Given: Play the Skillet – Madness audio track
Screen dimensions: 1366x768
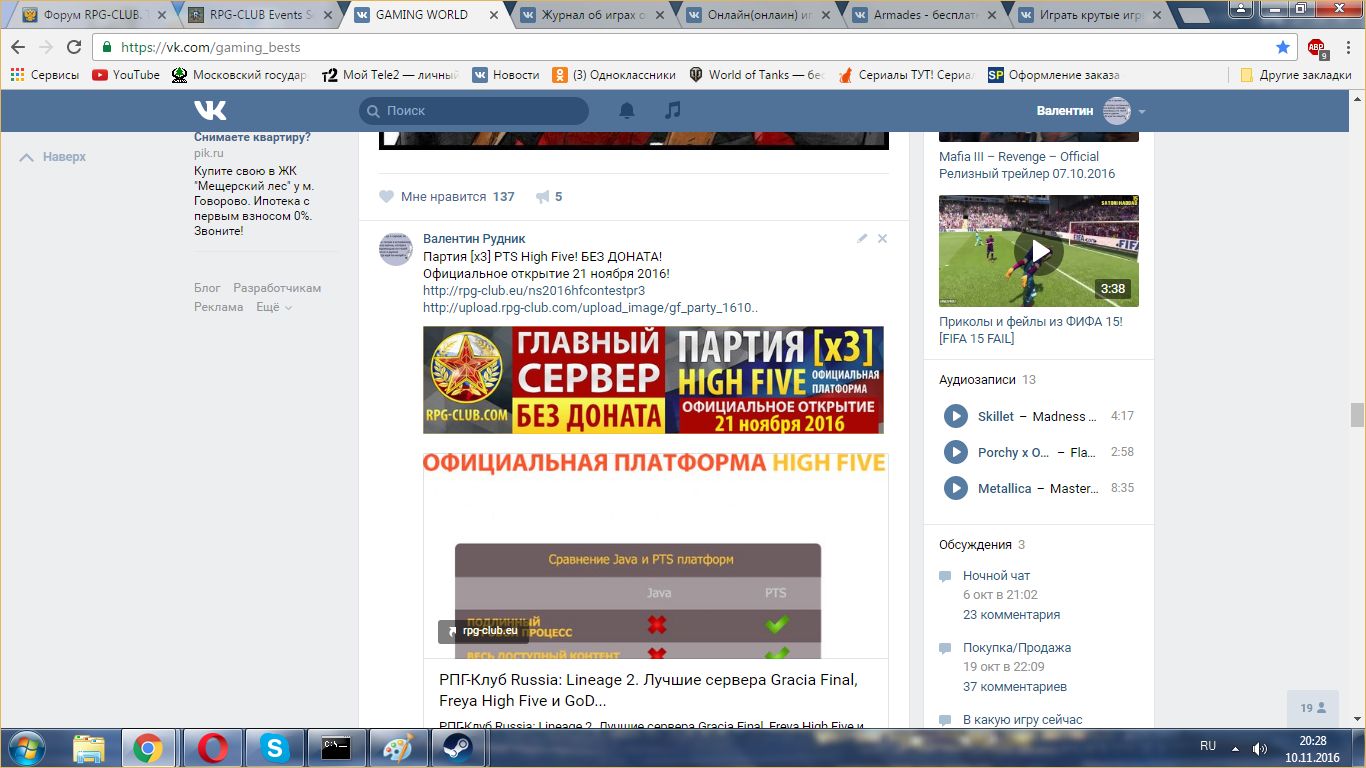Looking at the screenshot, I should pos(956,416).
